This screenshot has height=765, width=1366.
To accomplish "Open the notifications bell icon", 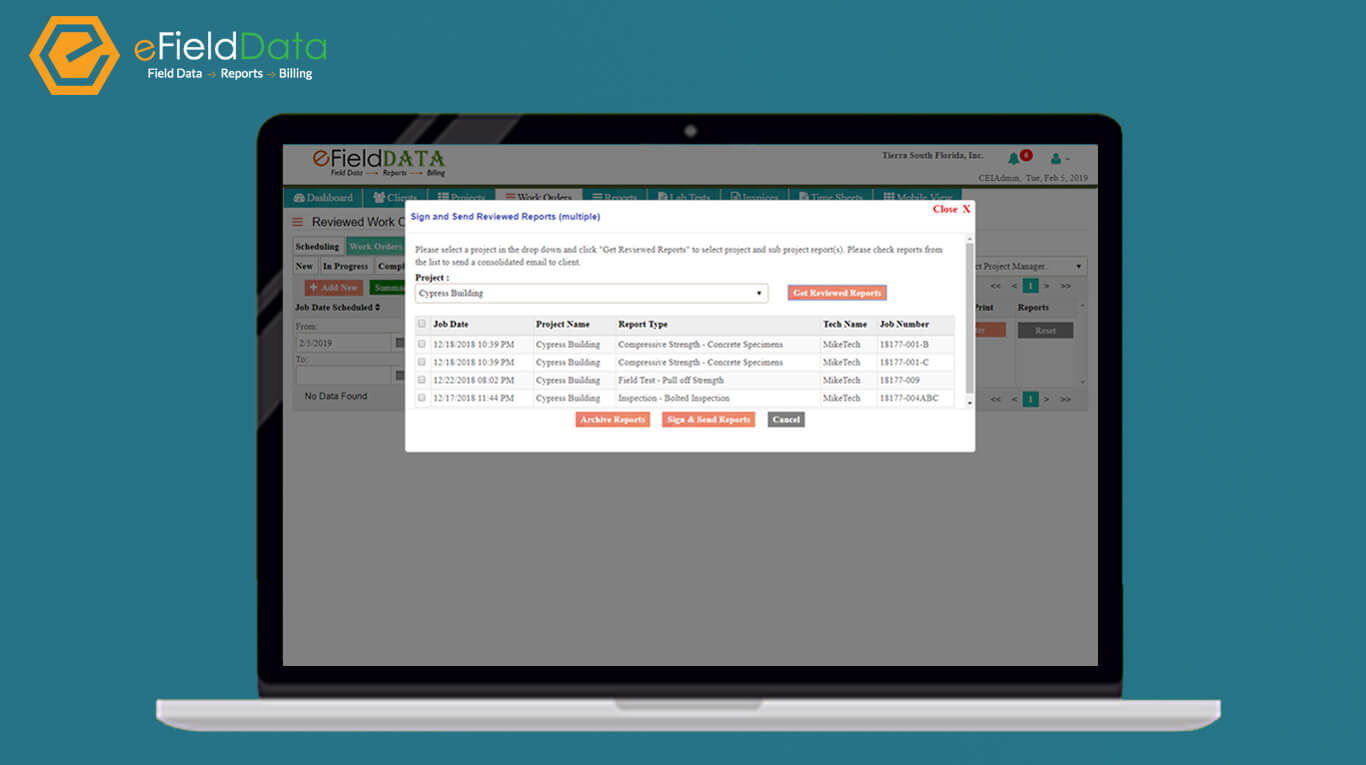I will [x=1014, y=159].
